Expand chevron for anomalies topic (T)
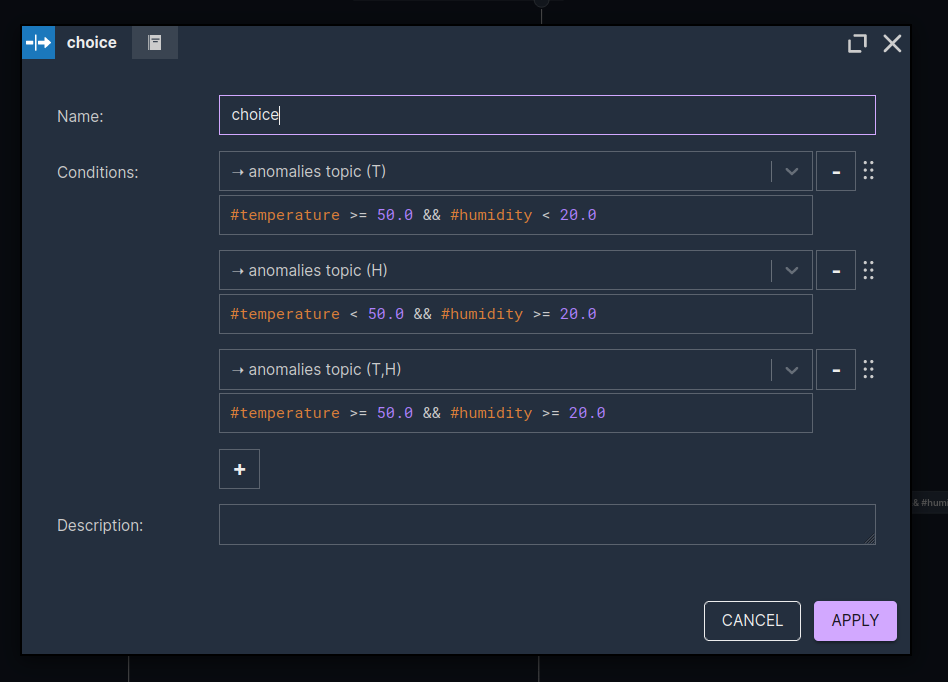The image size is (948, 682). click(791, 172)
